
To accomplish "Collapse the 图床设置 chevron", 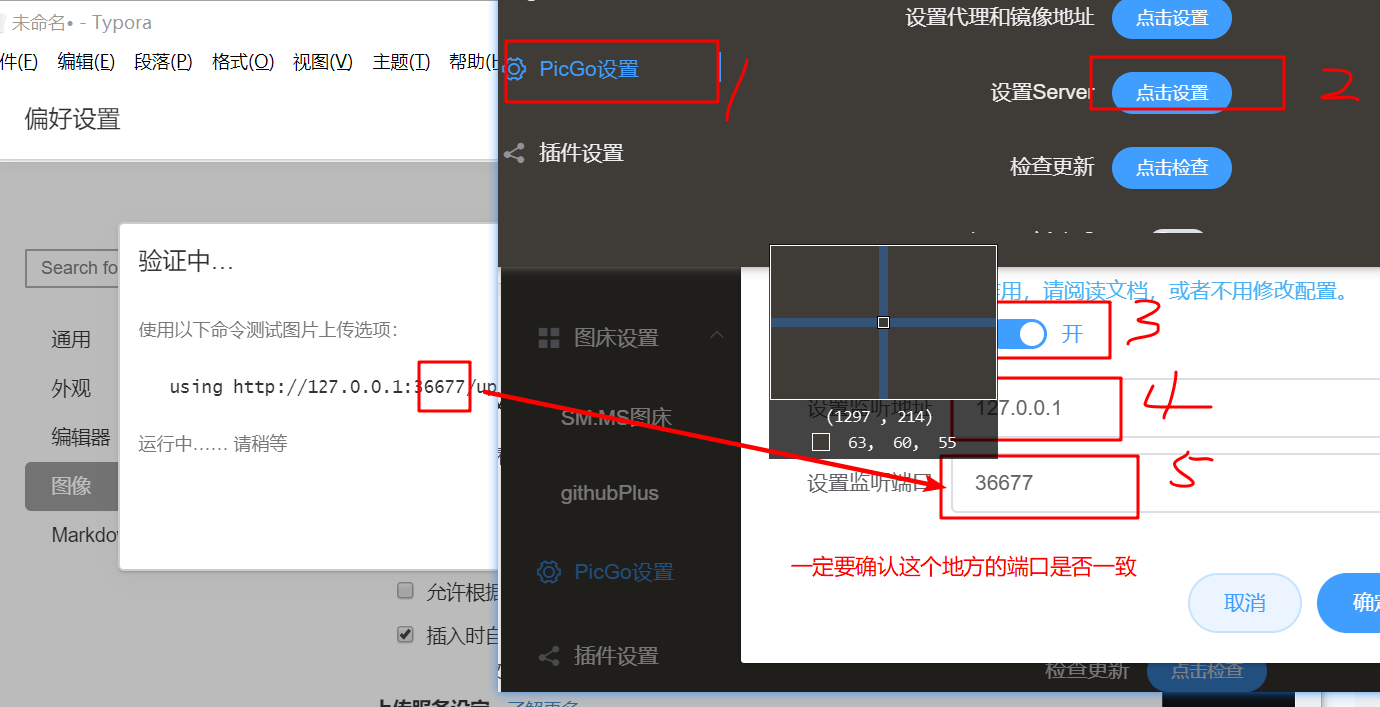I will (x=717, y=335).
